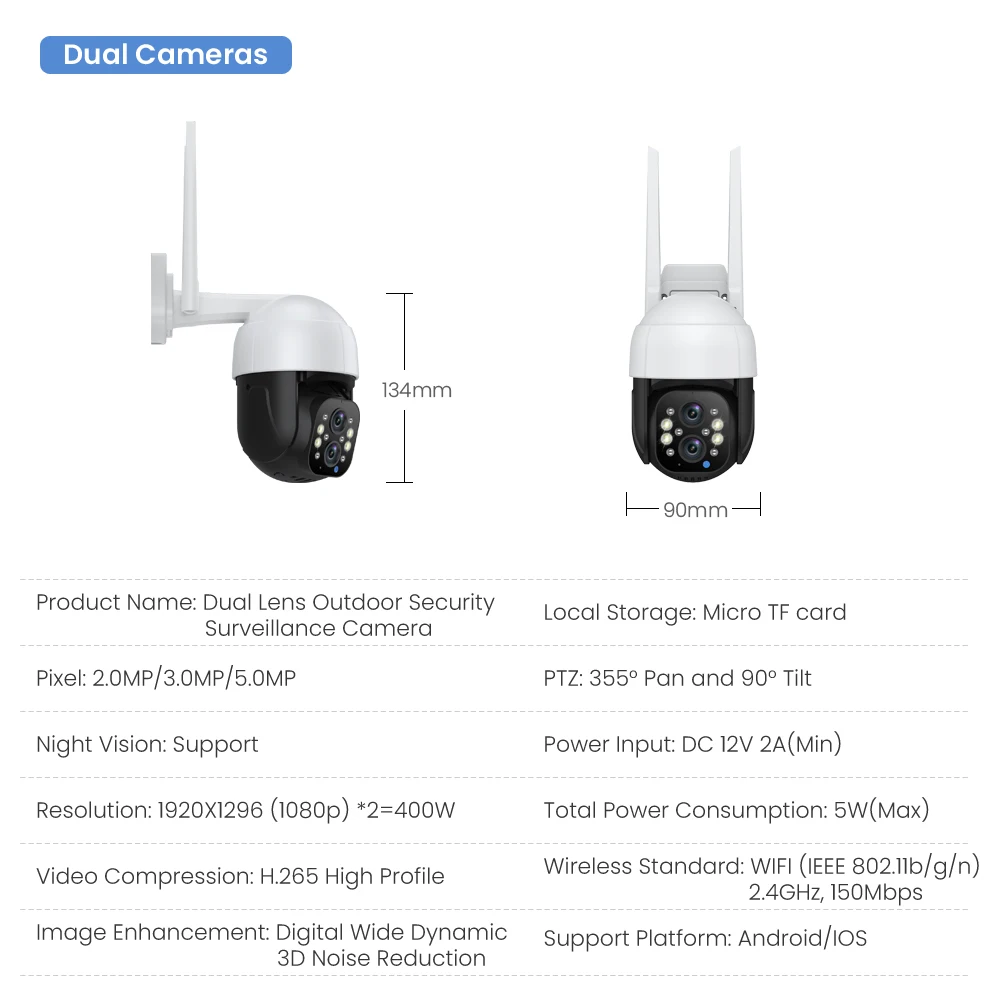
Task: Click the antenna on the side-view camera
Action: (189, 217)
